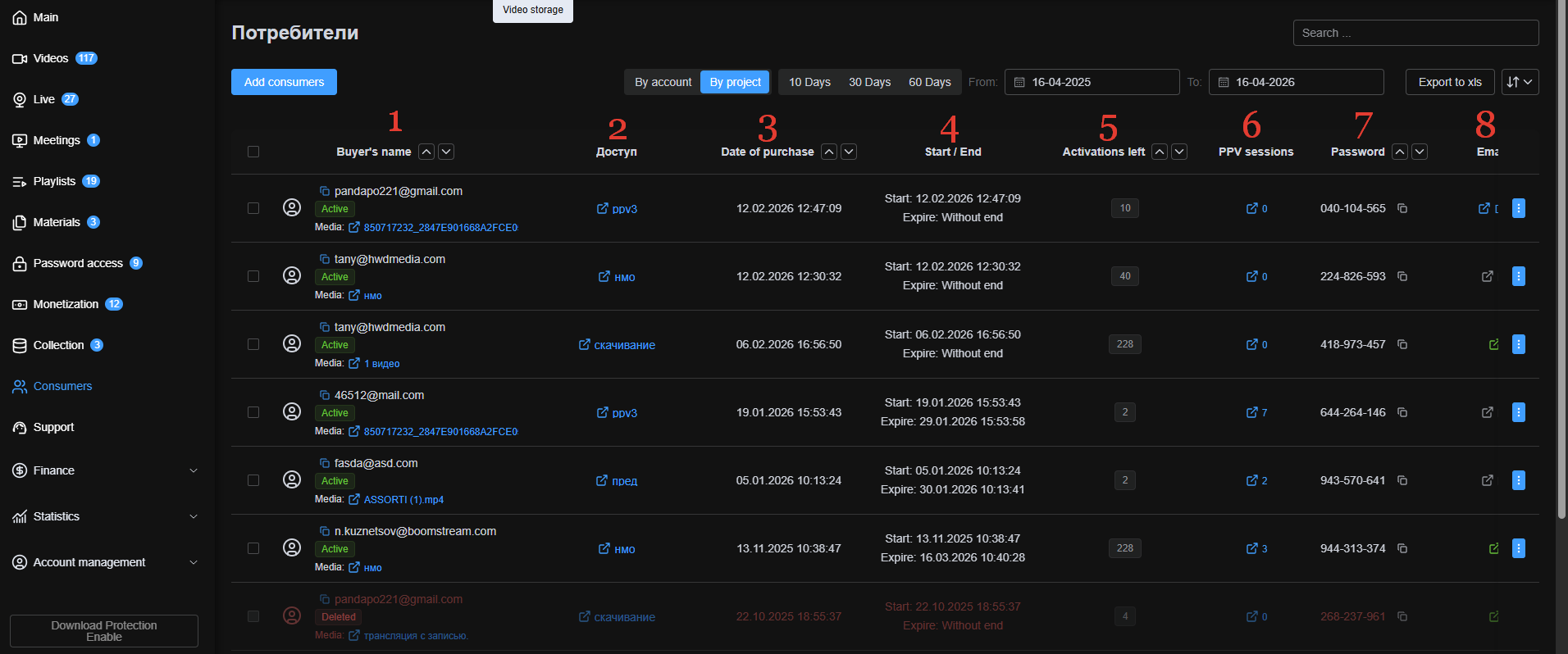
Task: Sort Password column descending
Action: pyautogui.click(x=1420, y=152)
